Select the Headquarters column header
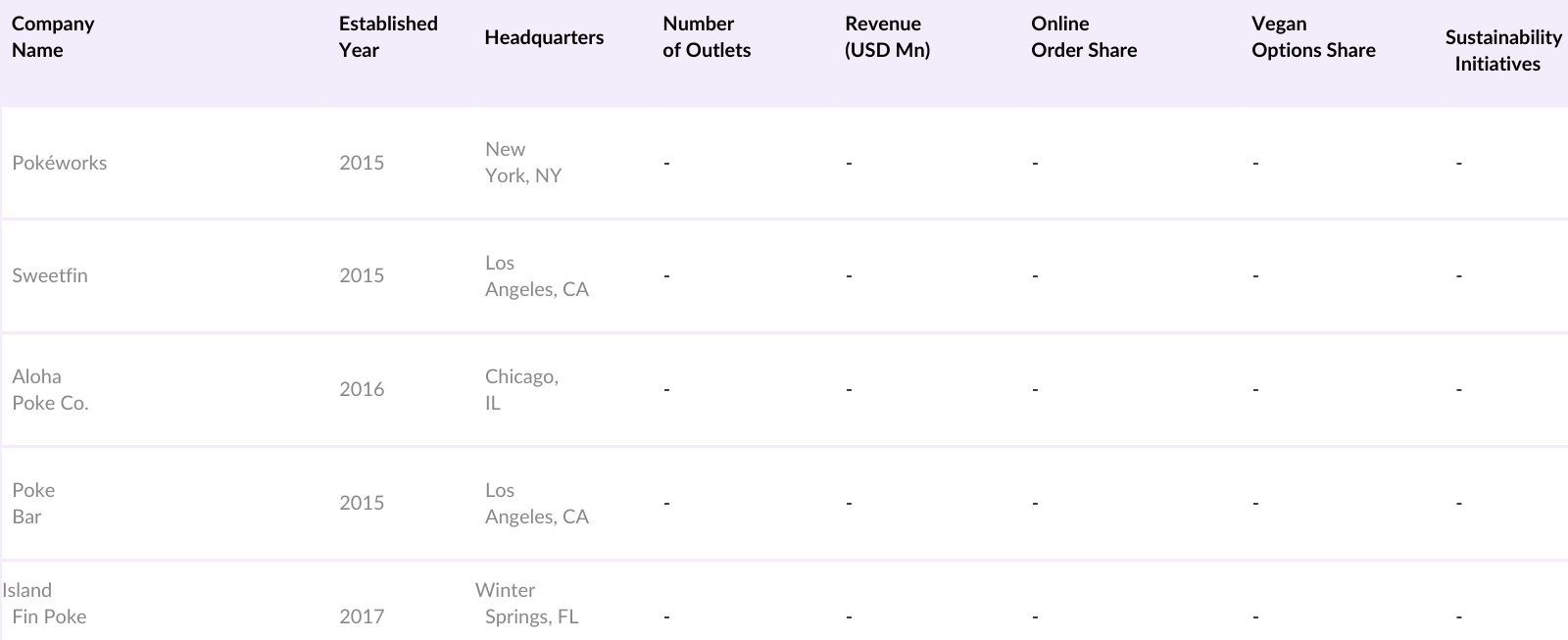 [x=544, y=37]
